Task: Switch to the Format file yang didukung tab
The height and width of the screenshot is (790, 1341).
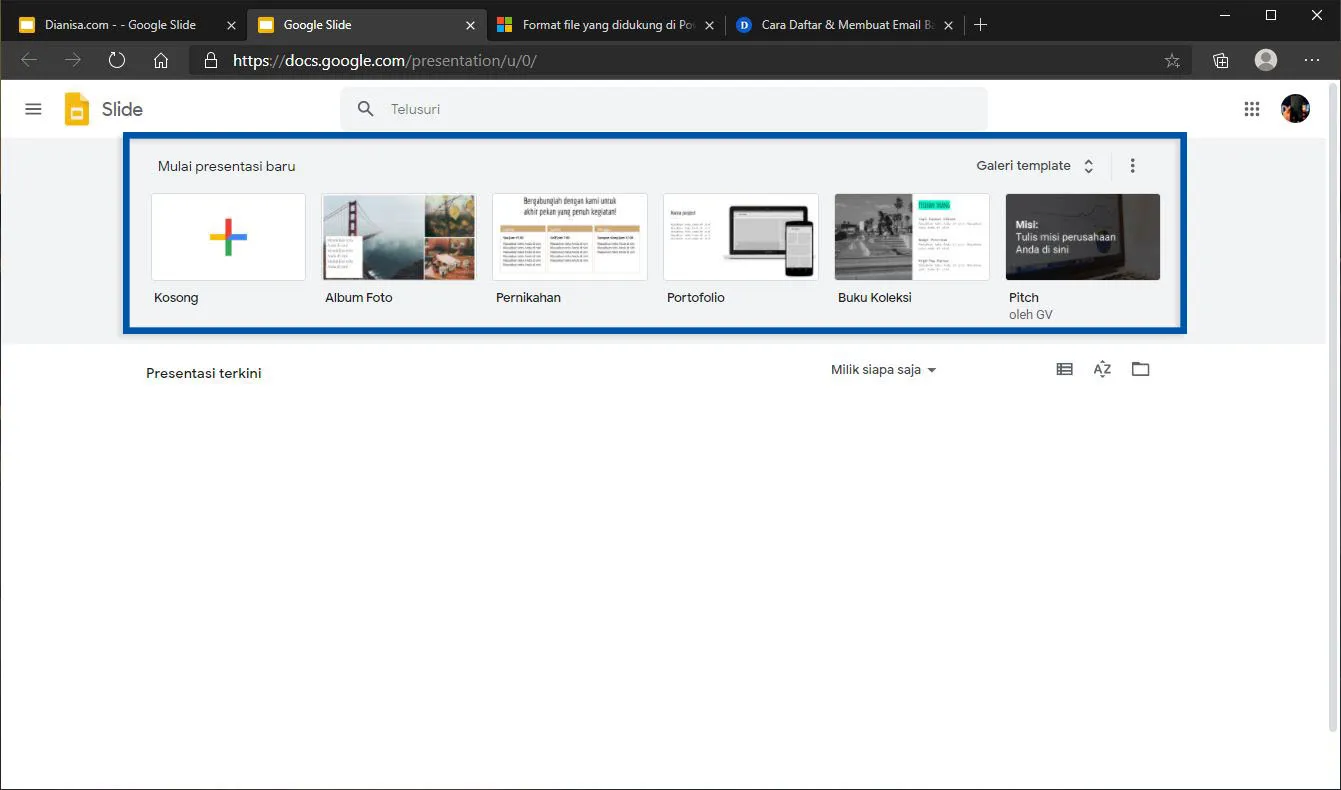Action: click(600, 23)
